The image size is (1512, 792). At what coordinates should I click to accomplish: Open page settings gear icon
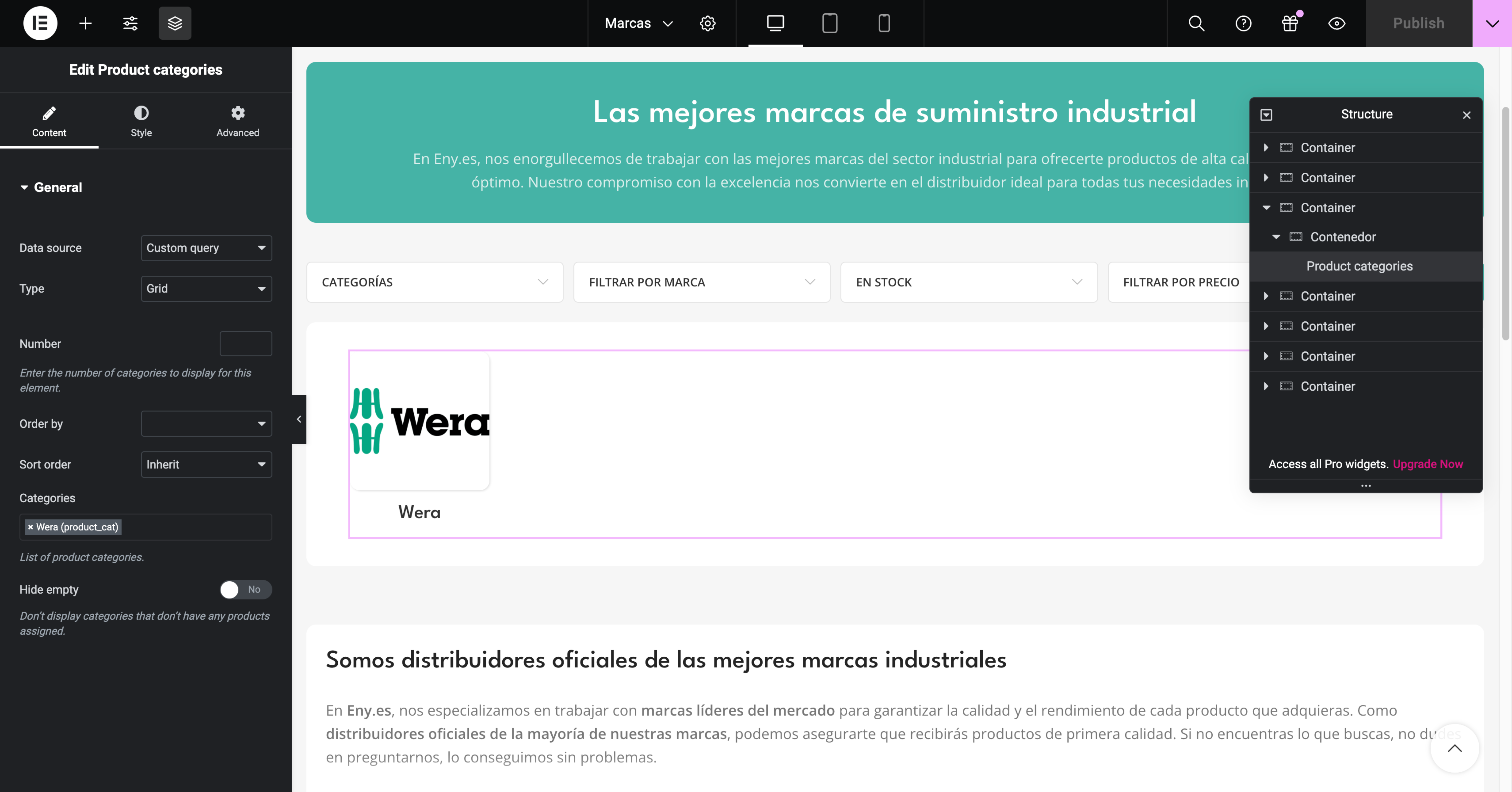(708, 24)
